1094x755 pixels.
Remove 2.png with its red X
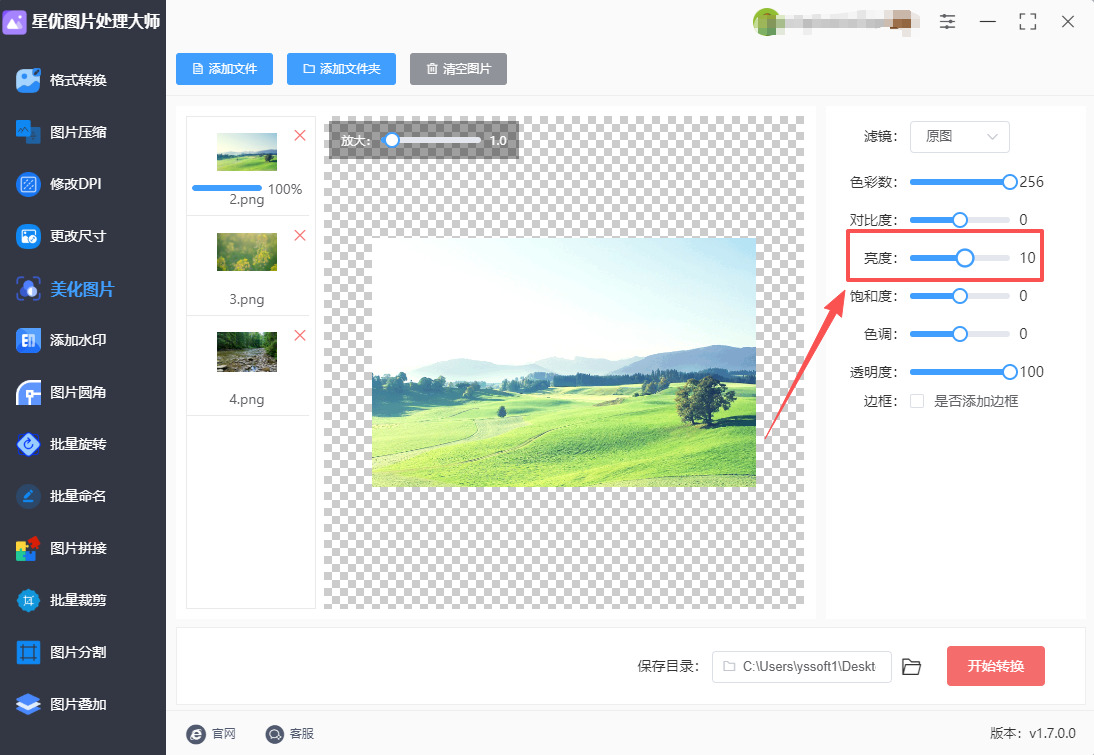tap(300, 135)
